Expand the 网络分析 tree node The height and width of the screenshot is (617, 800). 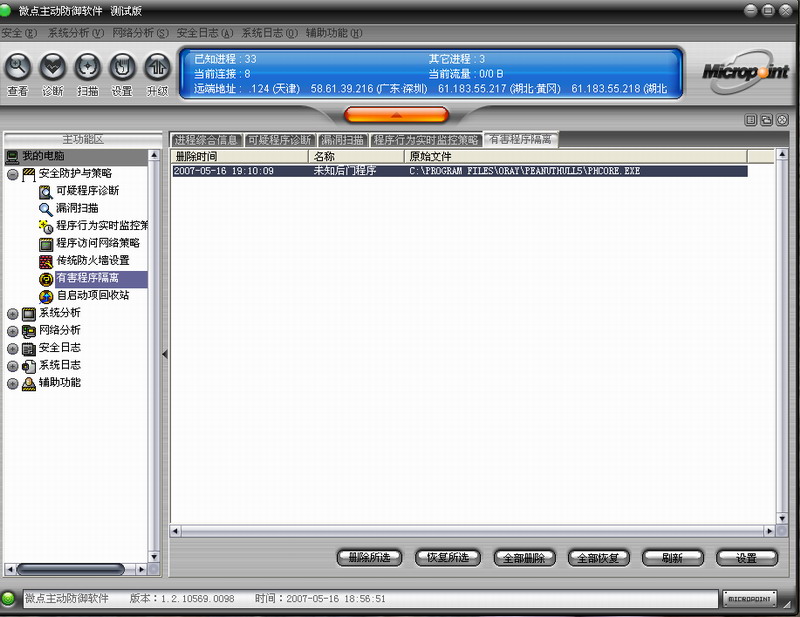click(x=13, y=331)
